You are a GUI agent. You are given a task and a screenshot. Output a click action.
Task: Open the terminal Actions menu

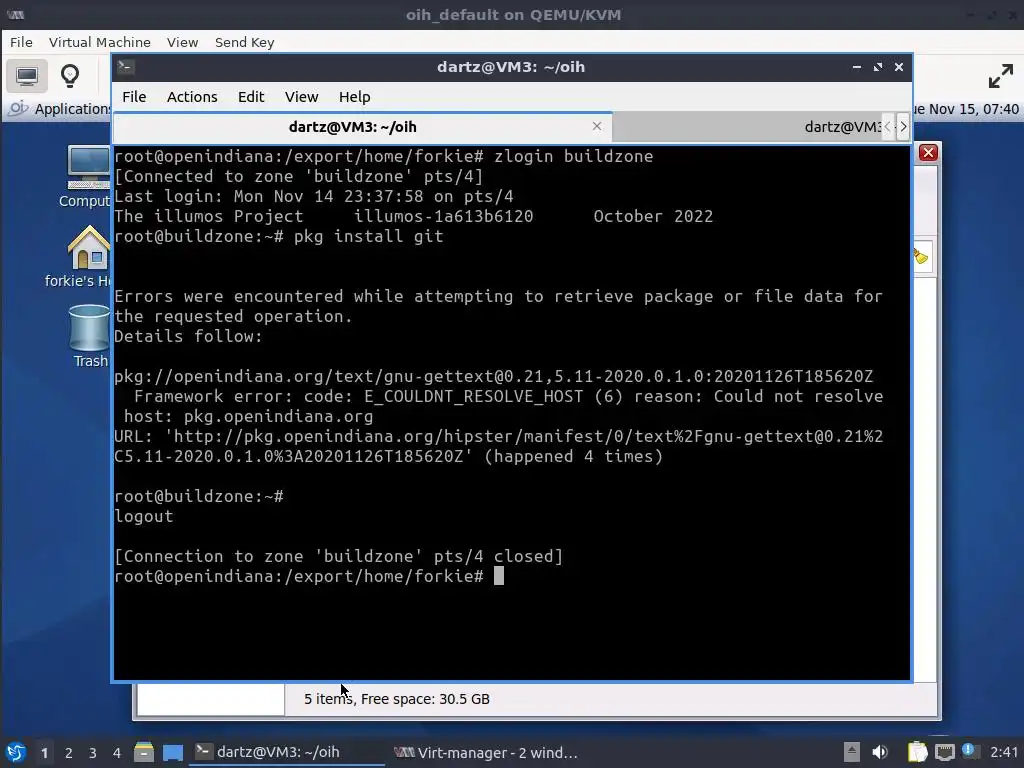[192, 97]
